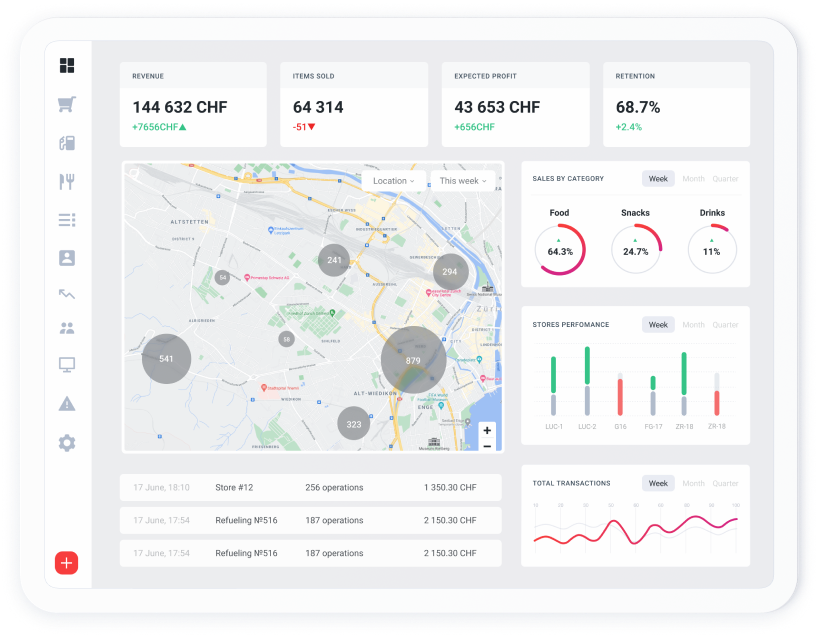Click the Retention 68.7% value
Screen dimensions: 819x637
[x=638, y=107]
